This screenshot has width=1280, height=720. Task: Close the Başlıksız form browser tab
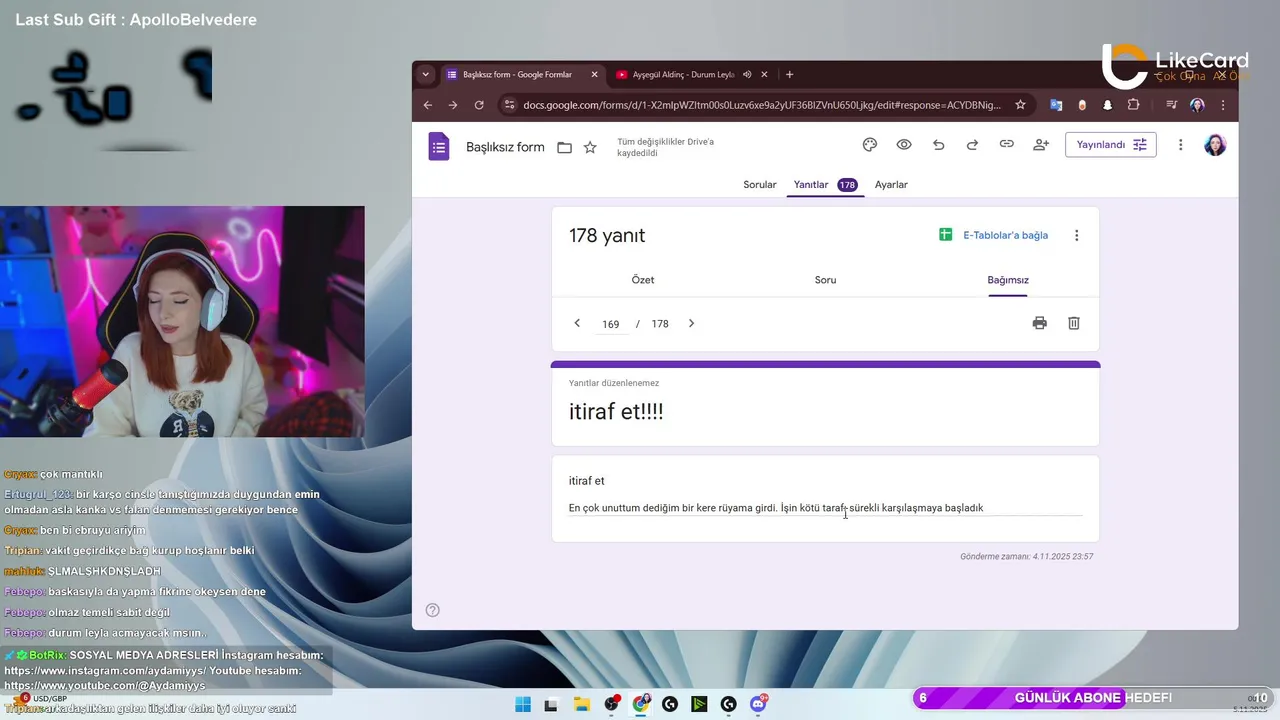595,74
